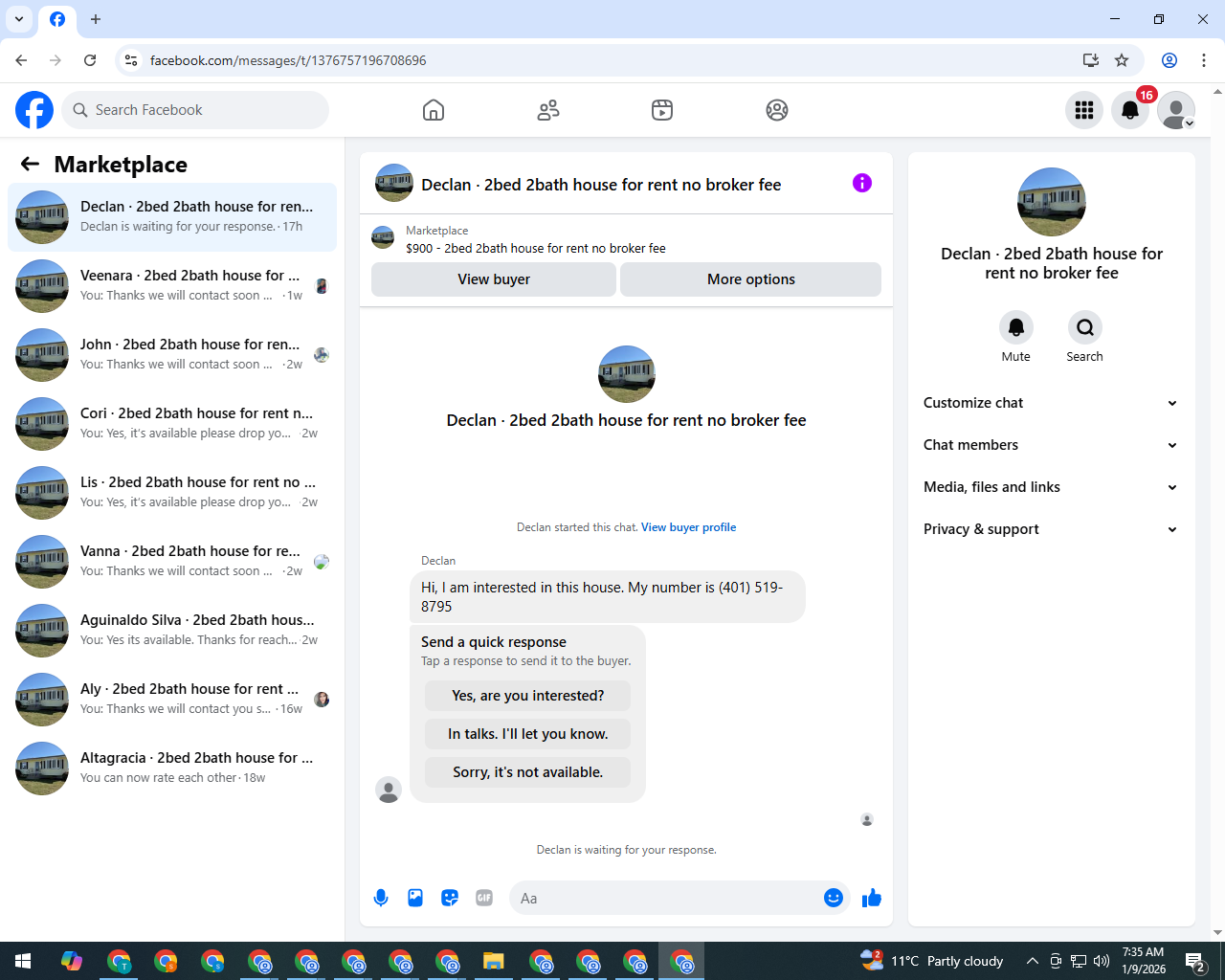Search in conversation using magnifier icon
Viewport: 1225px width, 980px height.
point(1085,327)
